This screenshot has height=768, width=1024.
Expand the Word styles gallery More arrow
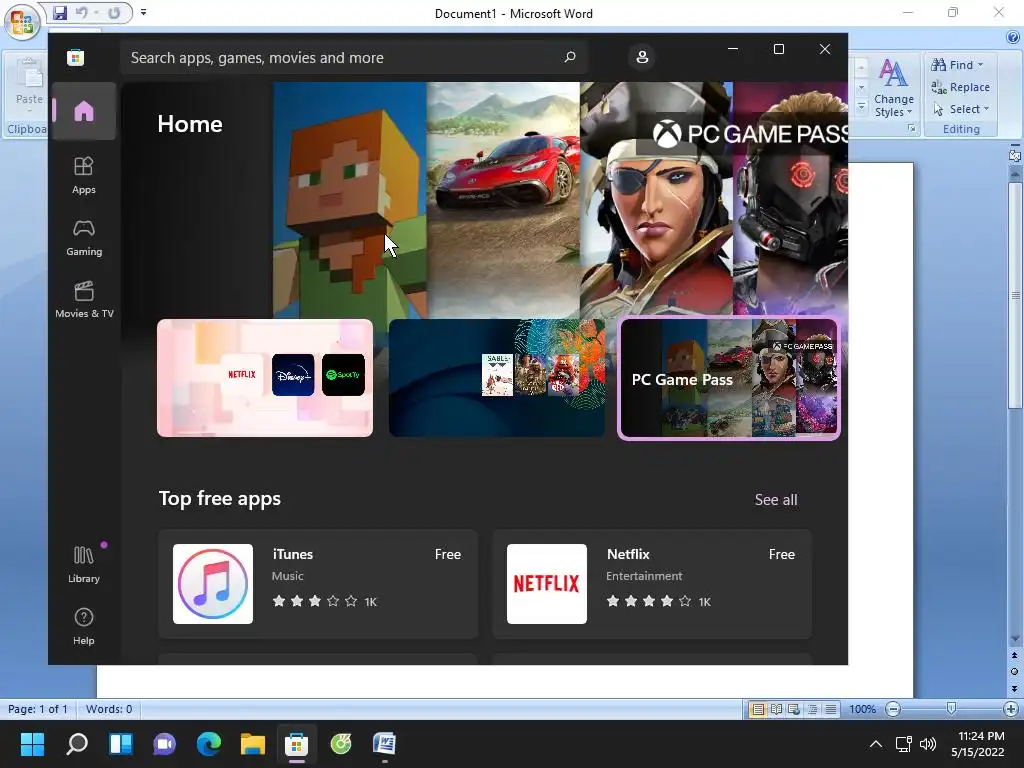pos(861,106)
